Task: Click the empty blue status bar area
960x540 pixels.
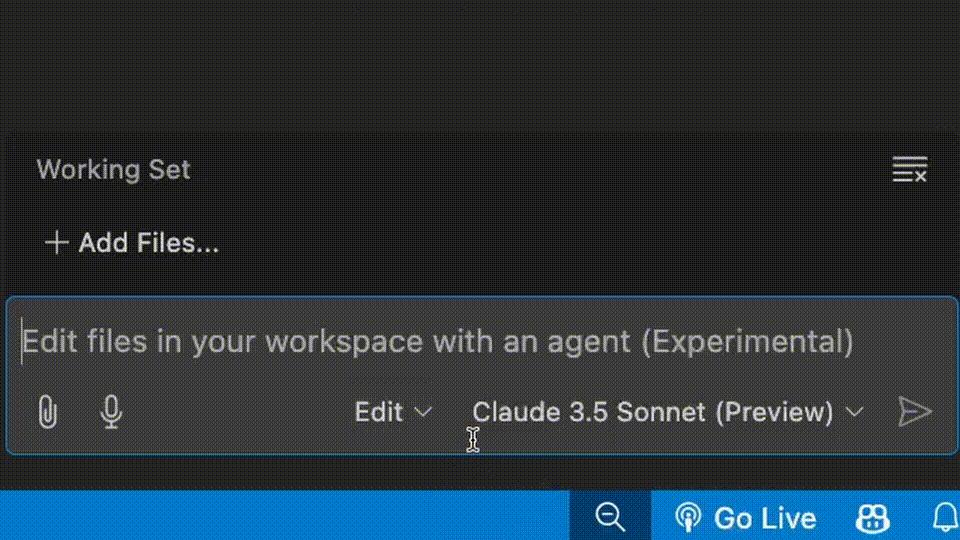Action: (x=280, y=516)
